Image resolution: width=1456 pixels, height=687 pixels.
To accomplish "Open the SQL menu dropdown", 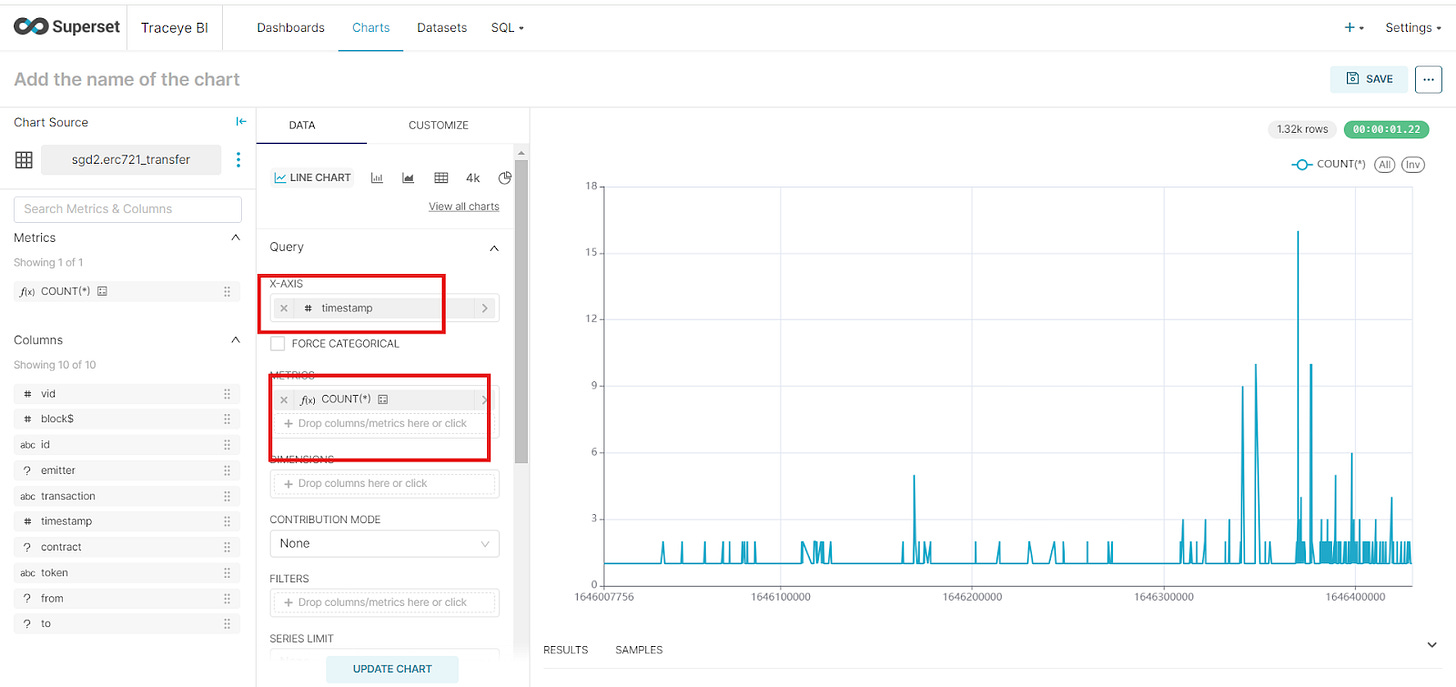I will click(507, 28).
